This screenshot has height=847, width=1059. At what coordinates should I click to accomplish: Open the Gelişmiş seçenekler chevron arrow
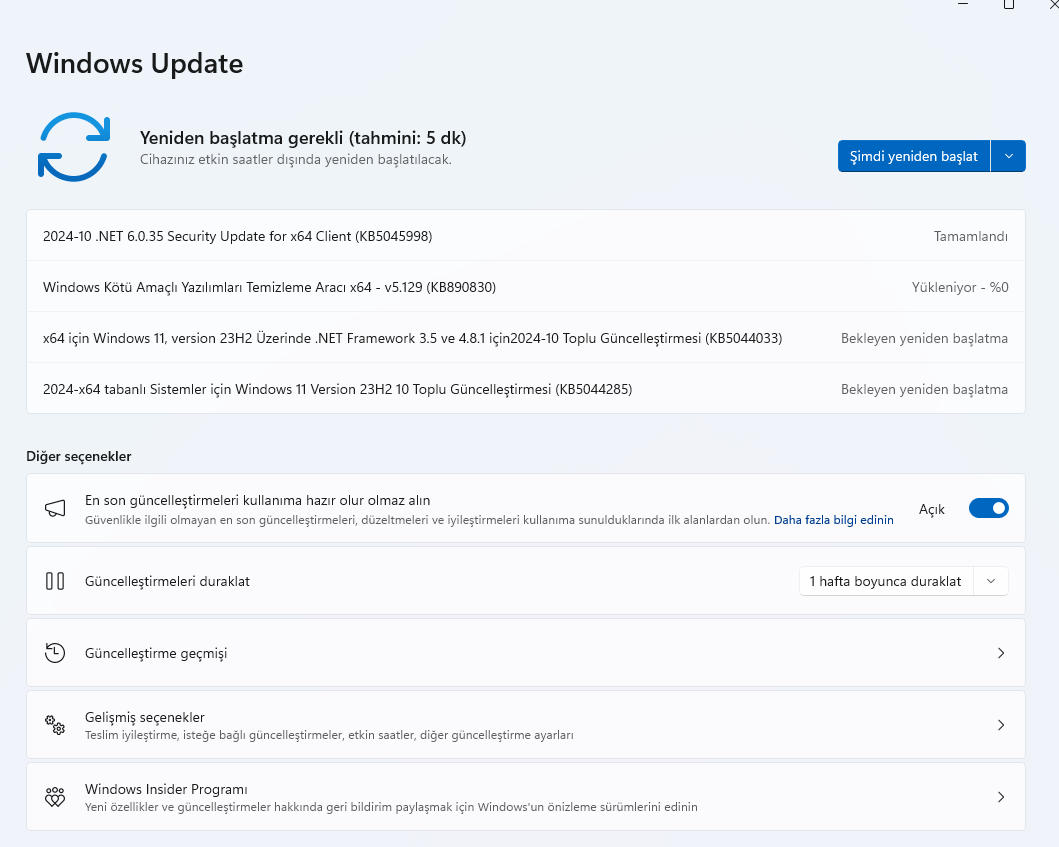coord(1001,725)
